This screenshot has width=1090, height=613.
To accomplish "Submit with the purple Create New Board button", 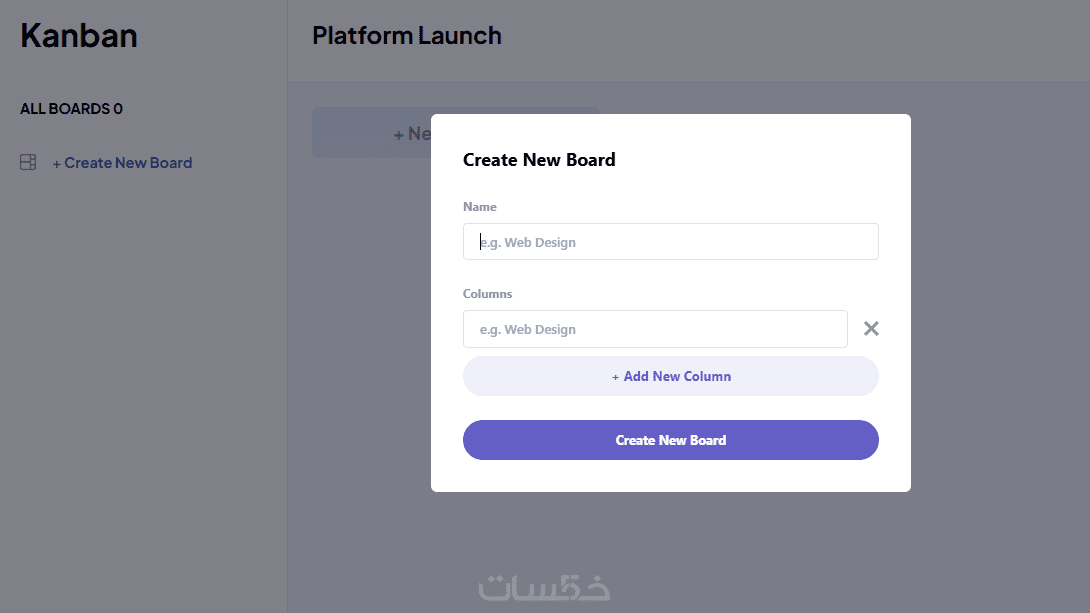I will 670,440.
